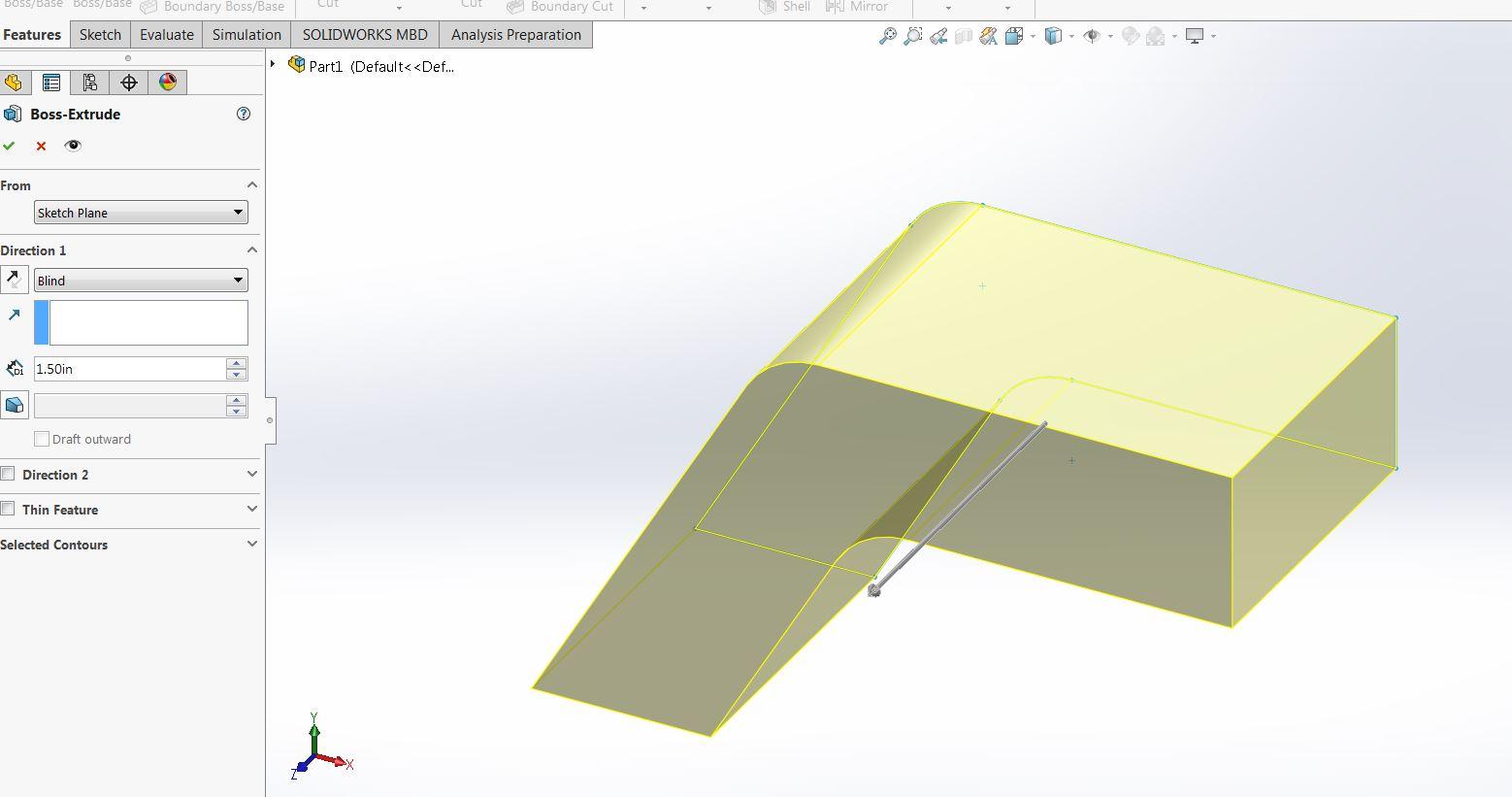This screenshot has height=797, width=1512.
Task: Toggle the Reverse Direction button
Action: pyautogui.click(x=15, y=280)
